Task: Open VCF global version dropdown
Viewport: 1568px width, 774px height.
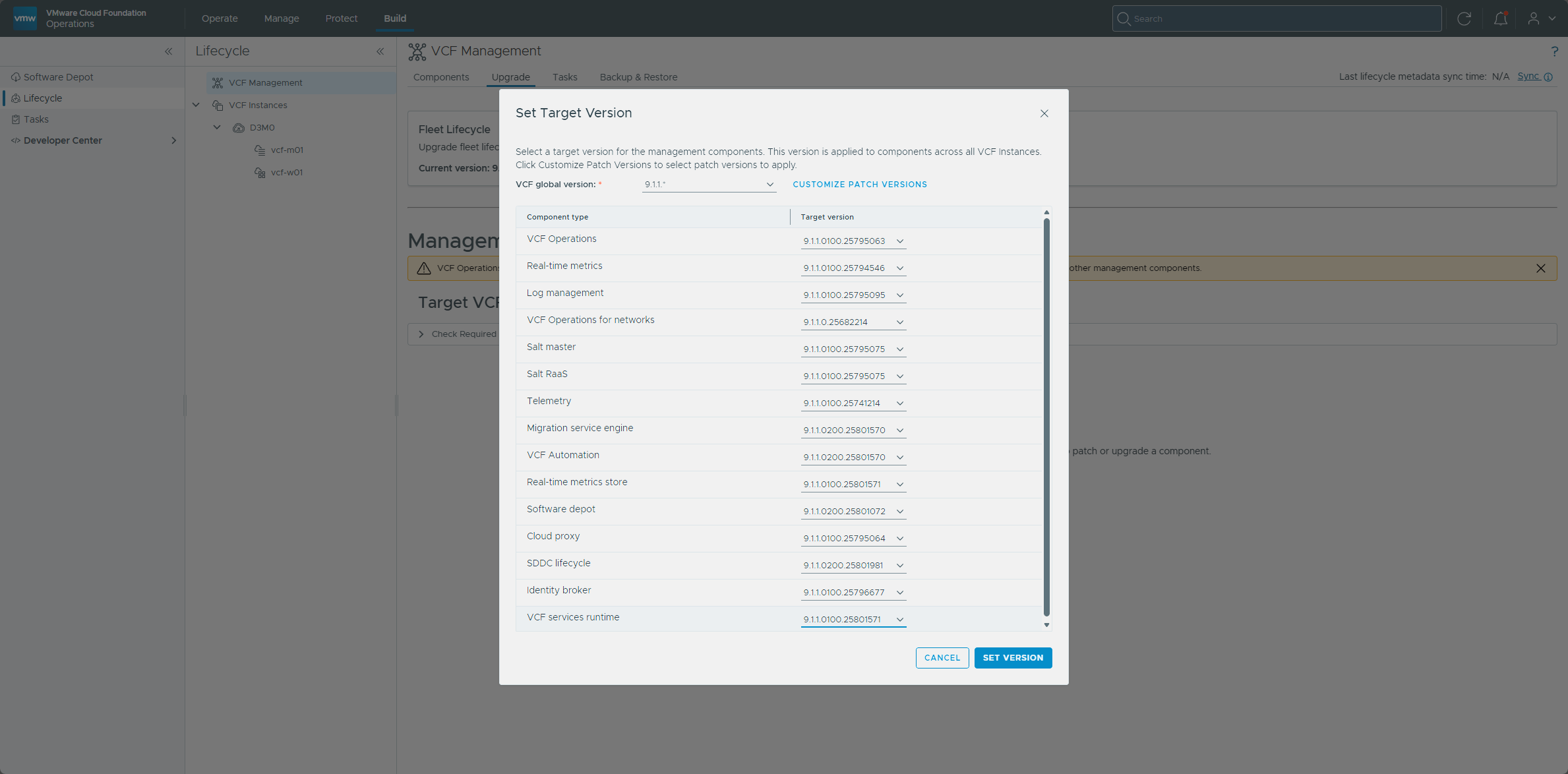Action: (x=709, y=185)
